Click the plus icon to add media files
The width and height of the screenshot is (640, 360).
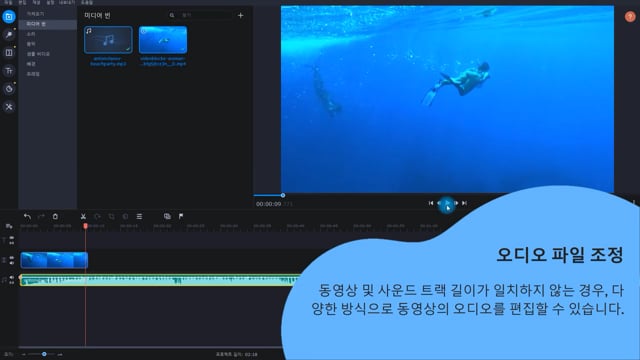click(x=240, y=16)
